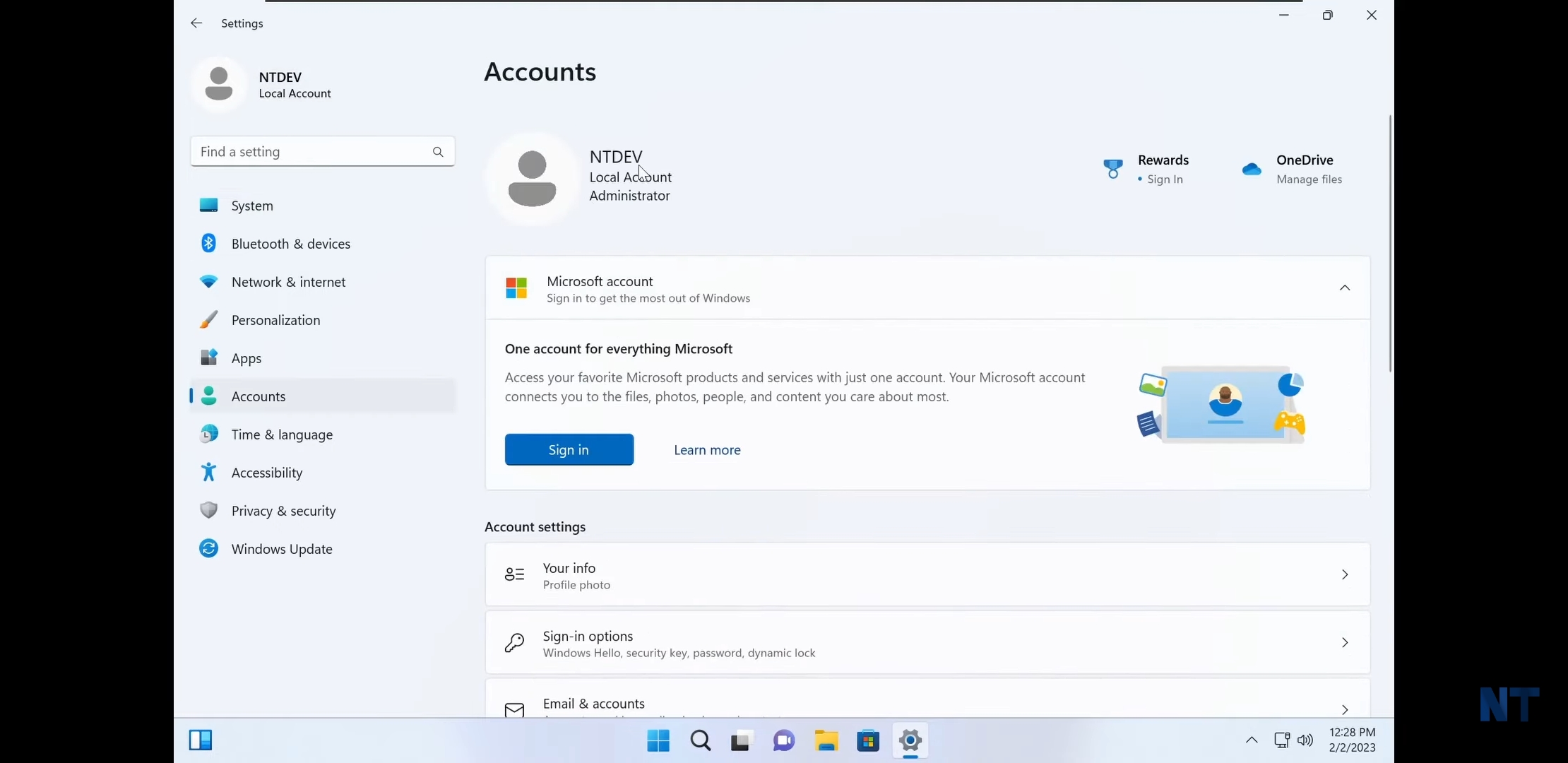Open the Apps settings category

(247, 358)
